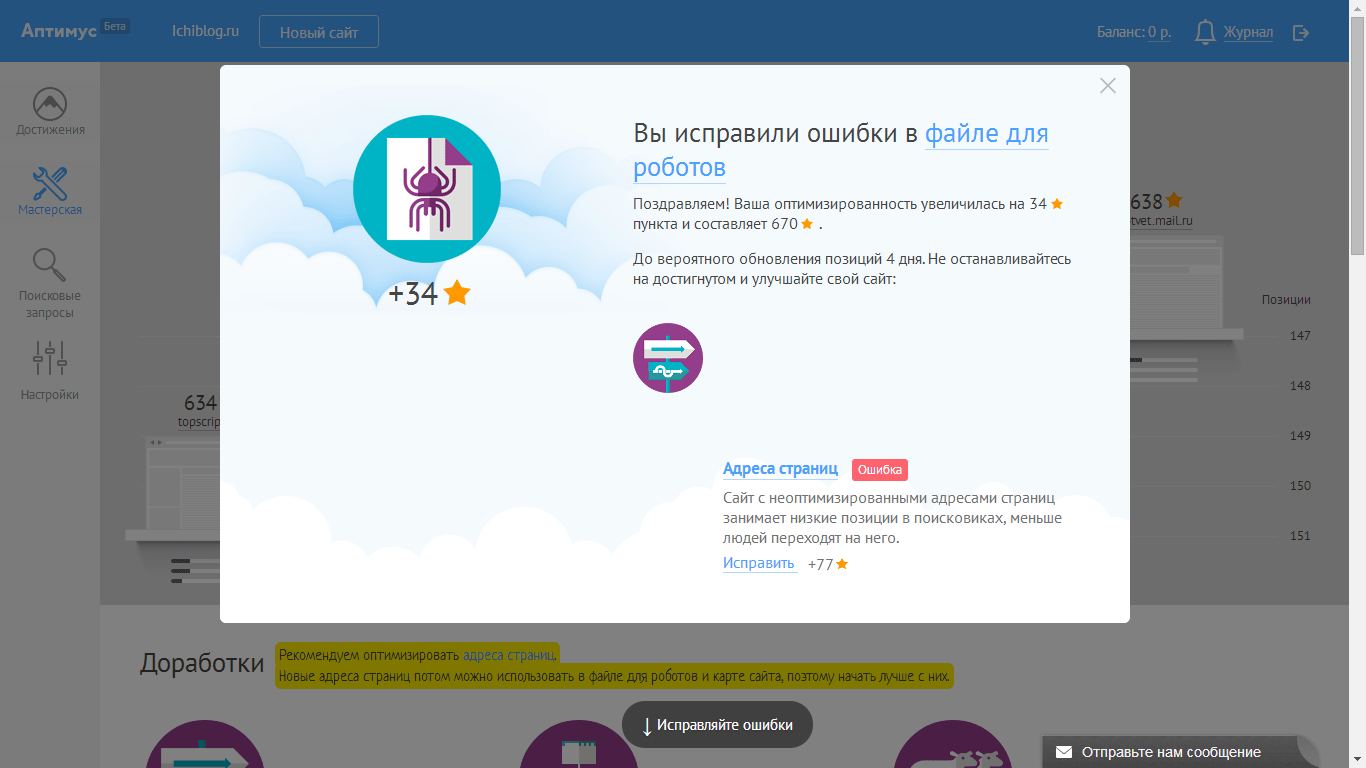
Task: Click position value 147 on the chart axis
Action: coord(1300,336)
